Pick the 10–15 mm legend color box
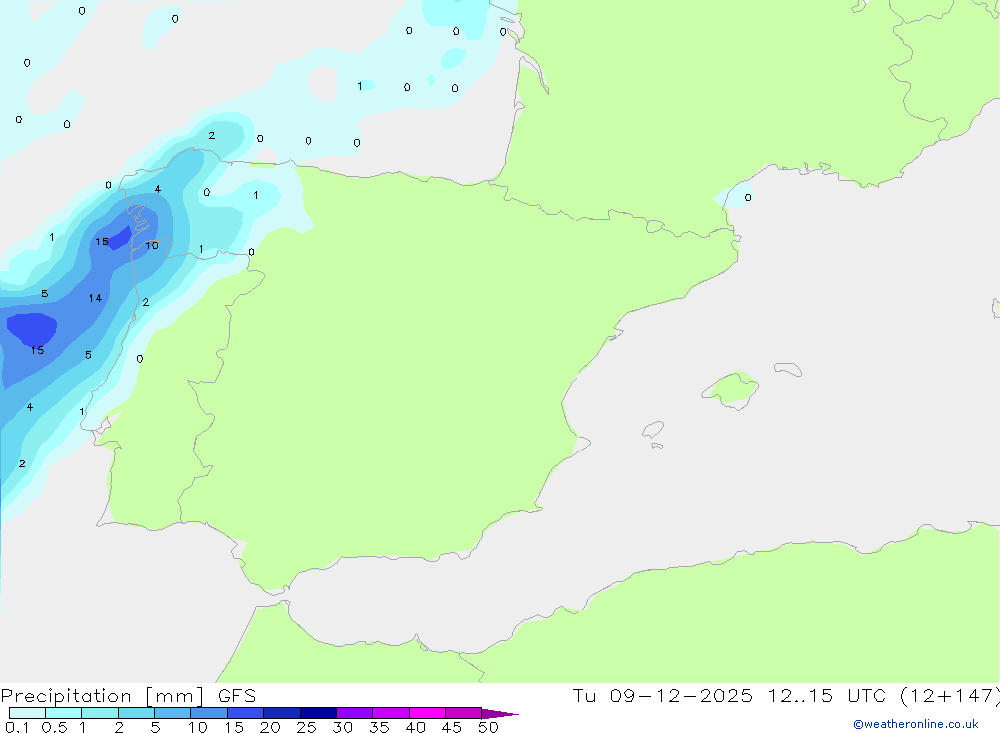Screen dimensions: 1000x733 pyautogui.click(x=209, y=713)
